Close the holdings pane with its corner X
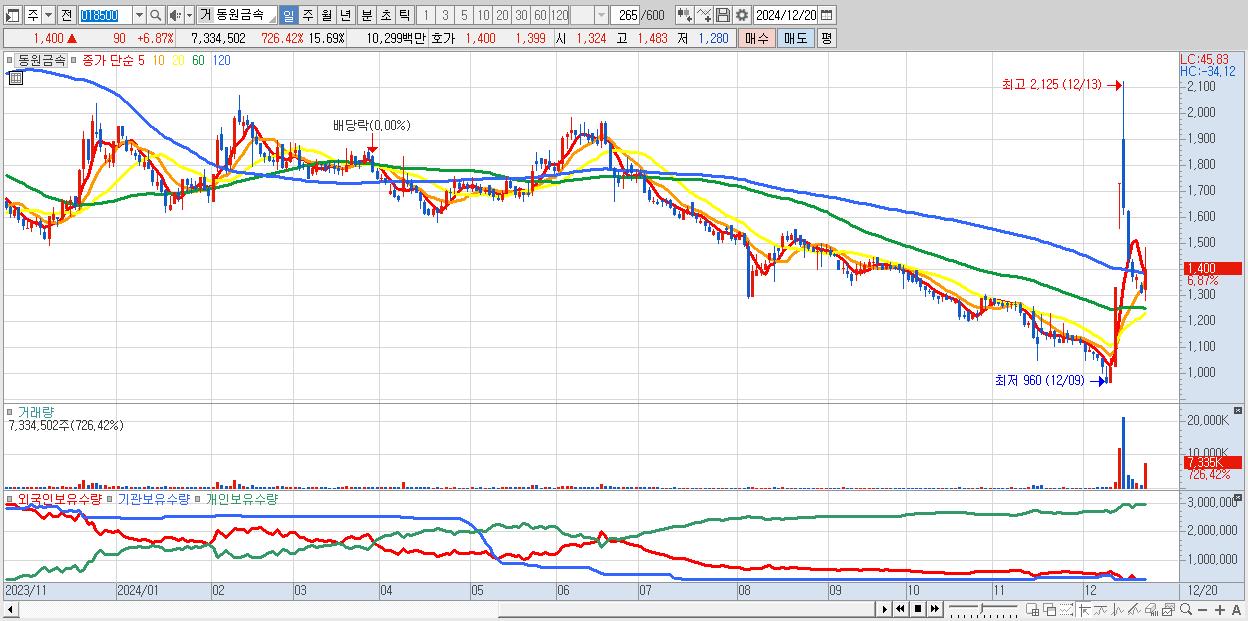Image resolution: width=1248 pixels, height=621 pixels. point(1238,496)
